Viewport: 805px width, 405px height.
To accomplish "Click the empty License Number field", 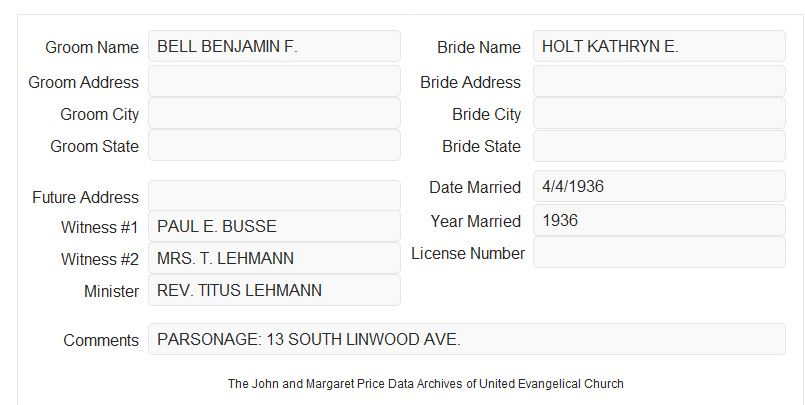I will [659, 252].
